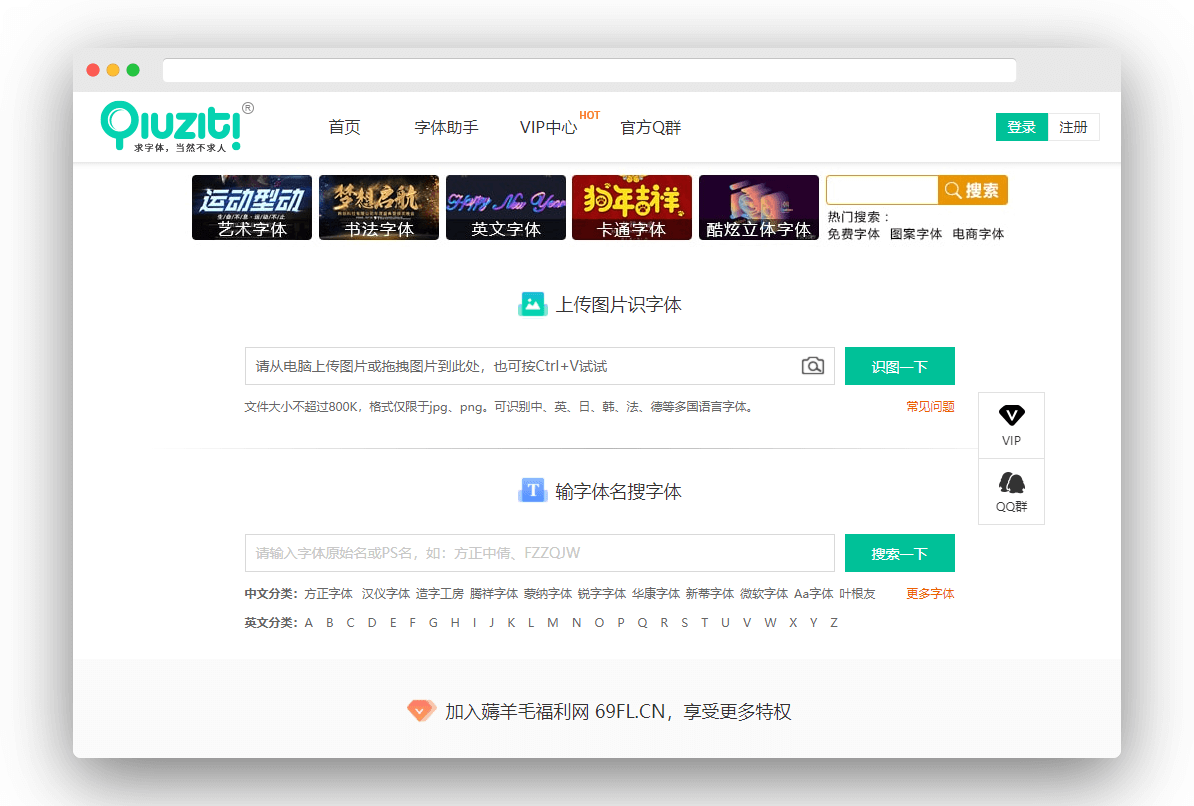Open the 常见问题 link
Screen dimensions: 1194x806
coord(931,407)
